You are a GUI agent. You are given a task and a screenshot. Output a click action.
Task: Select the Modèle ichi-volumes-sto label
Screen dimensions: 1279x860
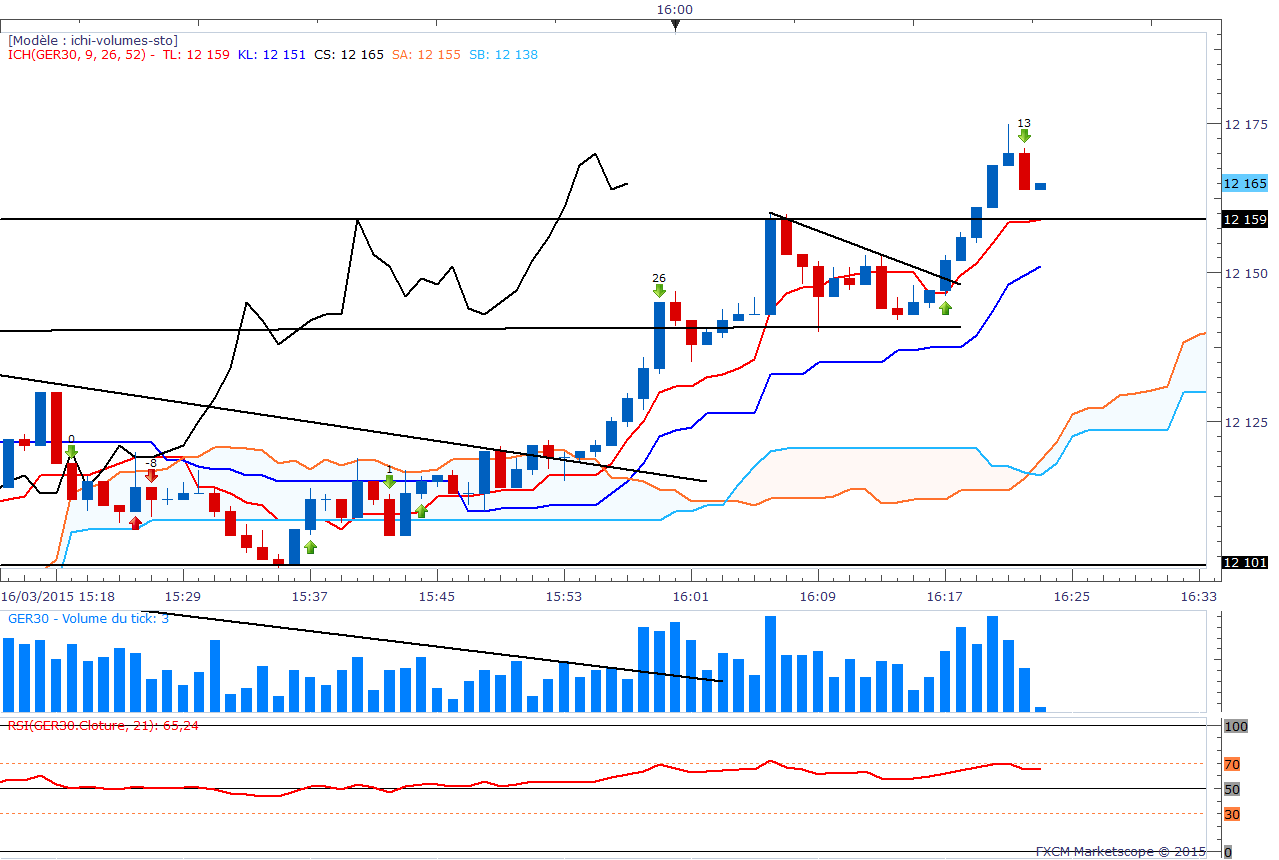click(x=93, y=40)
